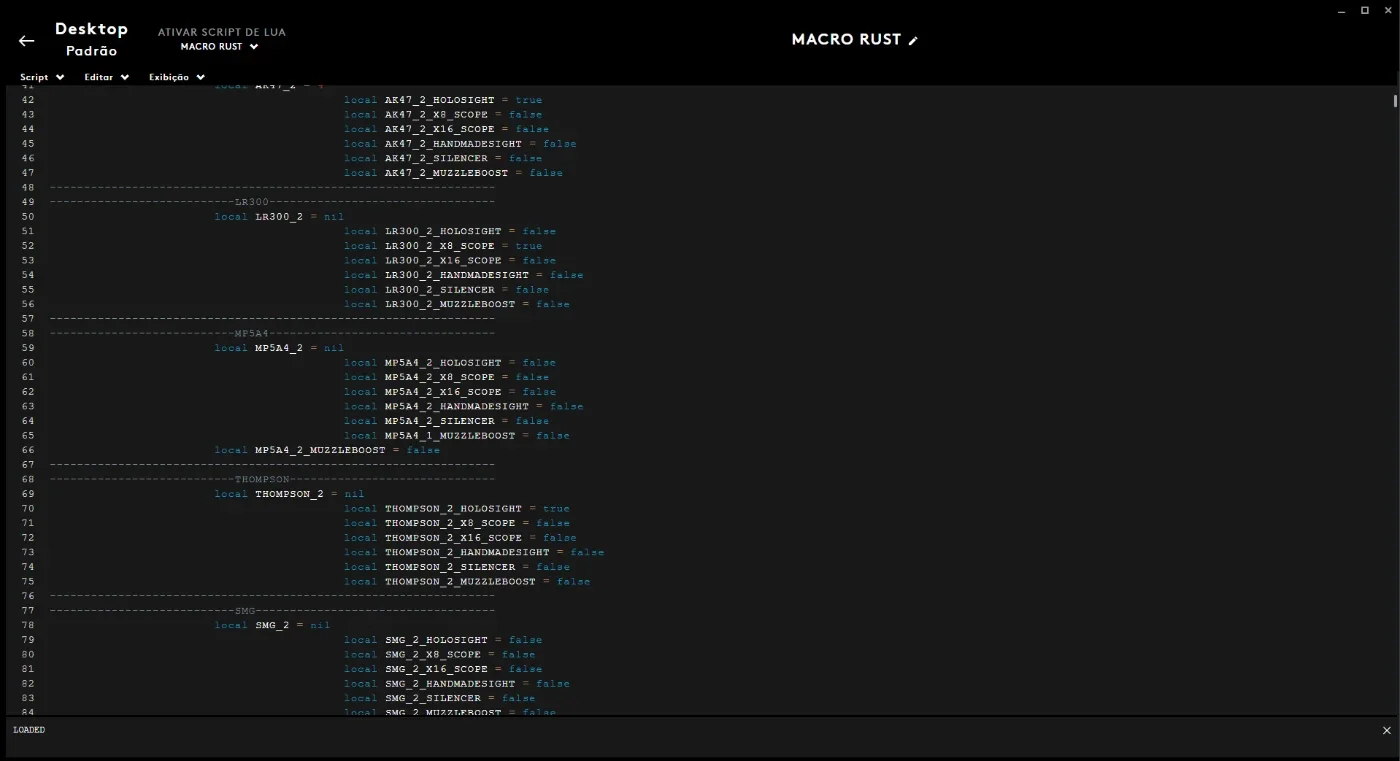Screen dimensions: 1400x761
Task: Click the SMG section header comment
Action: pos(272,611)
